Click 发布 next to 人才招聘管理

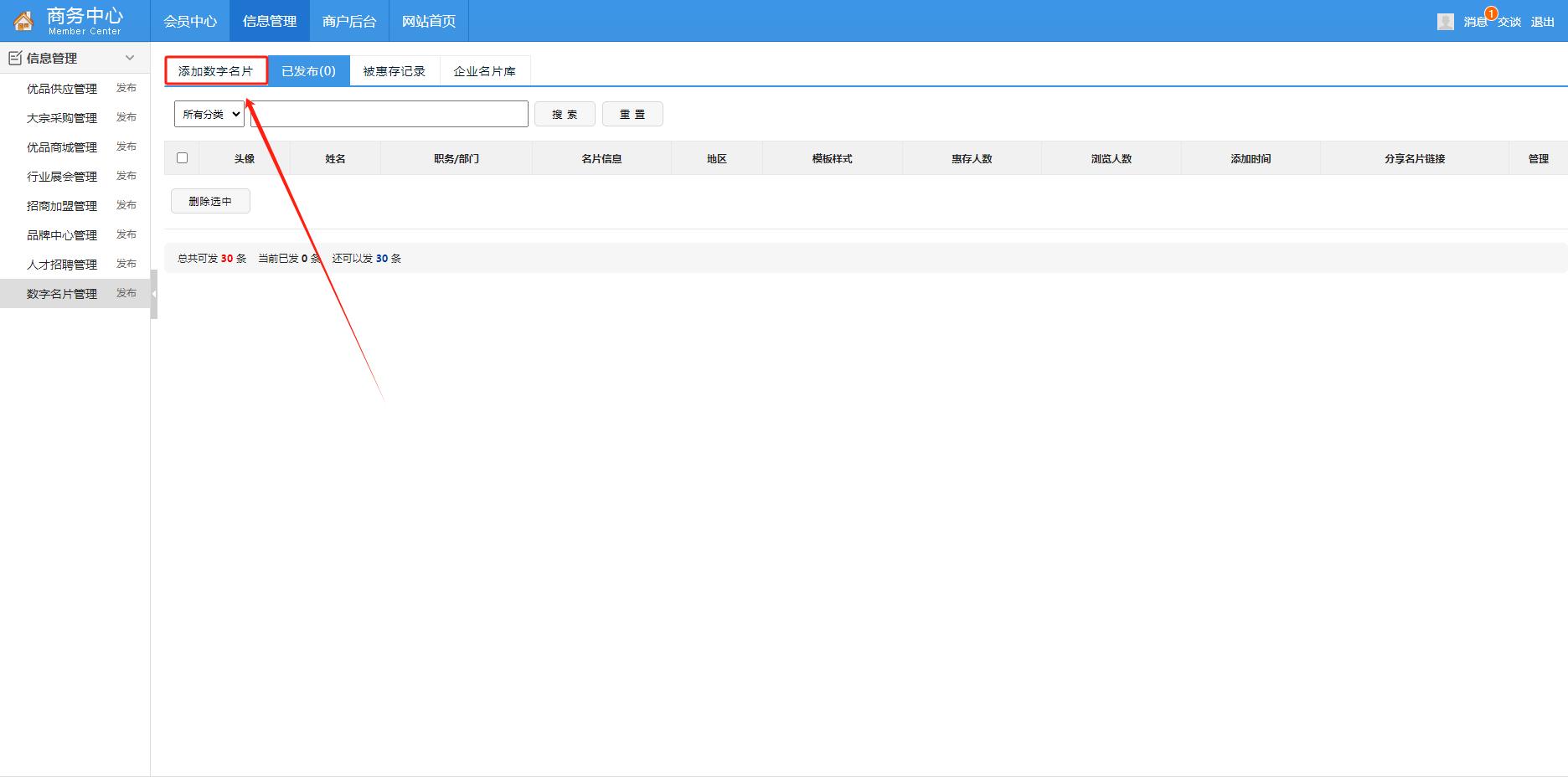tap(126, 264)
